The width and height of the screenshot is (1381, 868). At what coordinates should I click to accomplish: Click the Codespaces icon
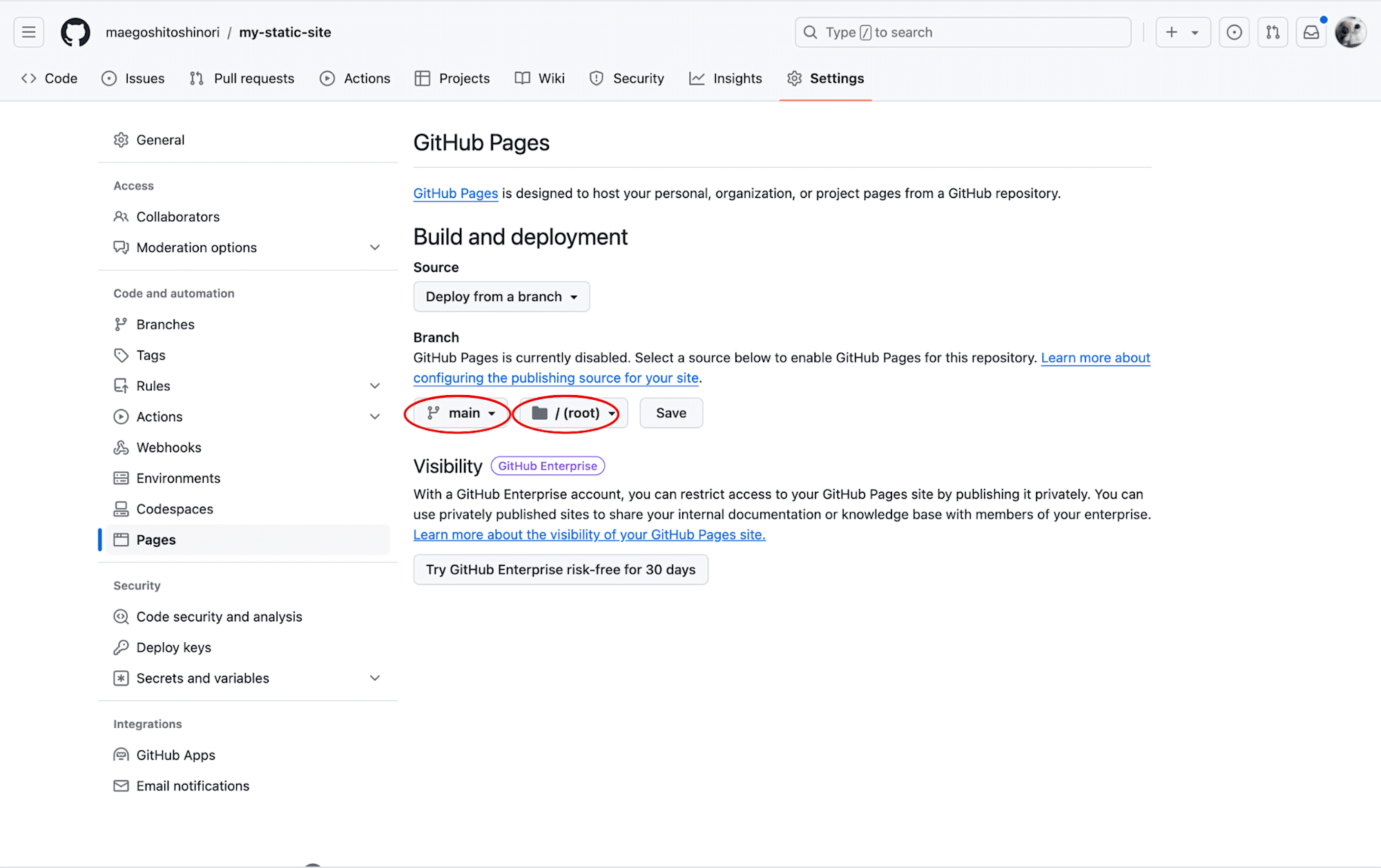[x=121, y=509]
